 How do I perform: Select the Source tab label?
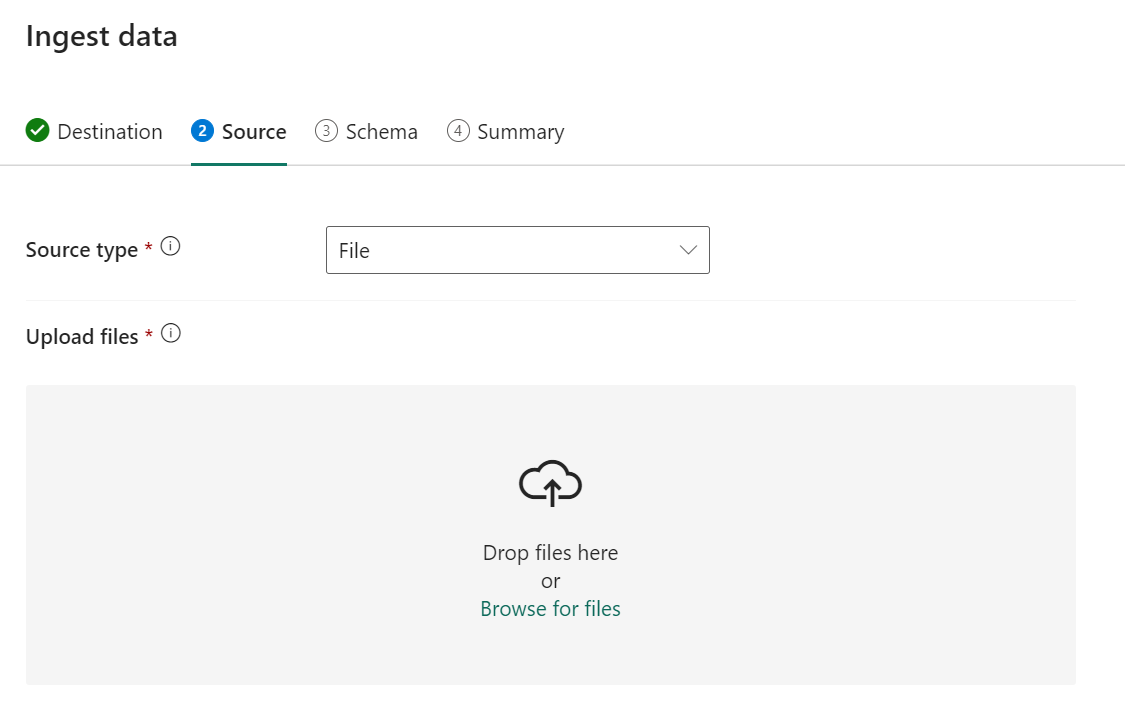[x=254, y=132]
